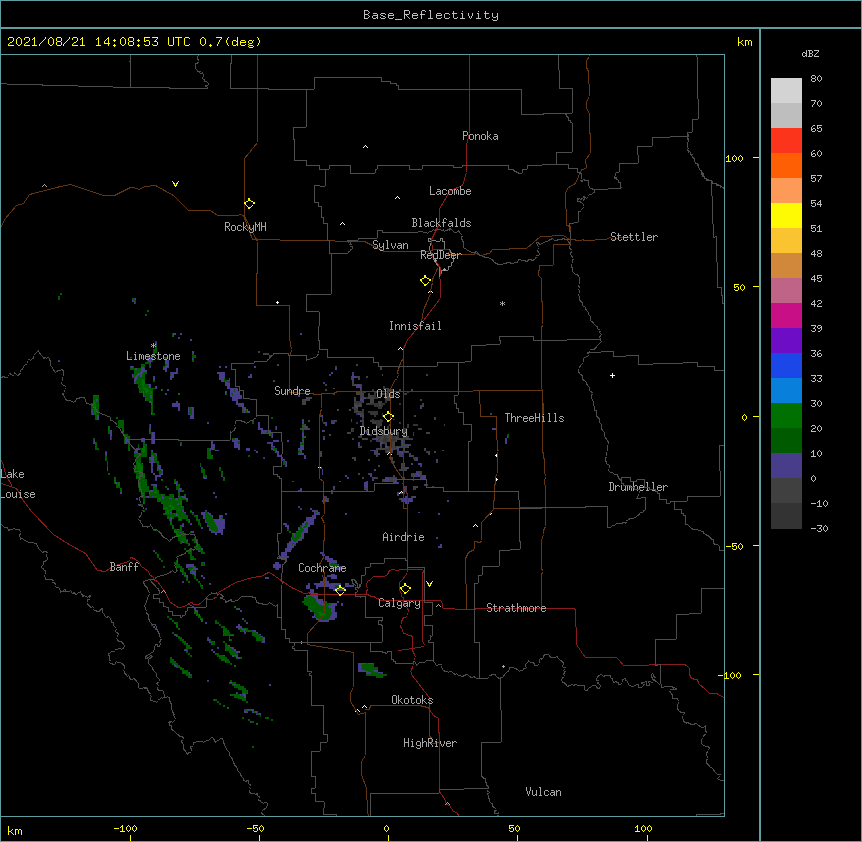Click the Blackfalds label

[441, 223]
